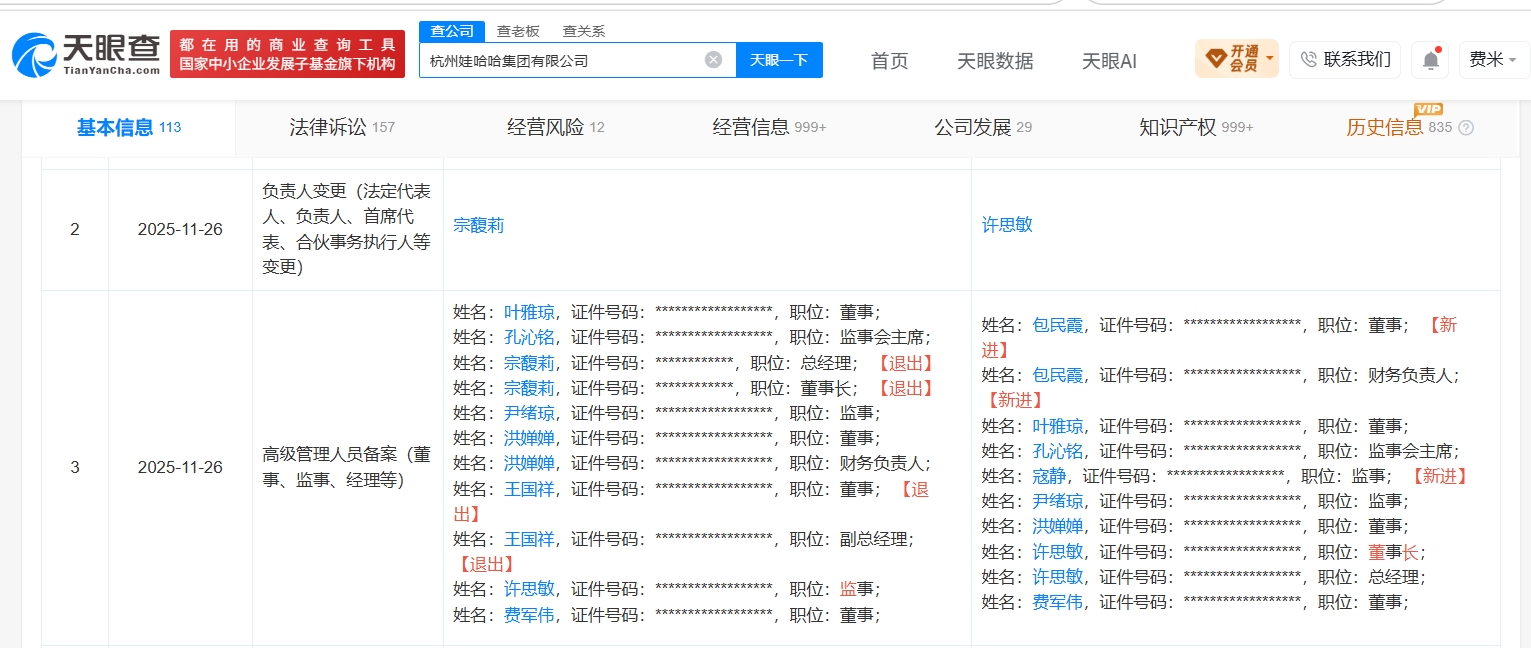Open 许思敏 link in the 负责人变更 row
The width and height of the screenshot is (1531, 648).
click(x=1007, y=225)
